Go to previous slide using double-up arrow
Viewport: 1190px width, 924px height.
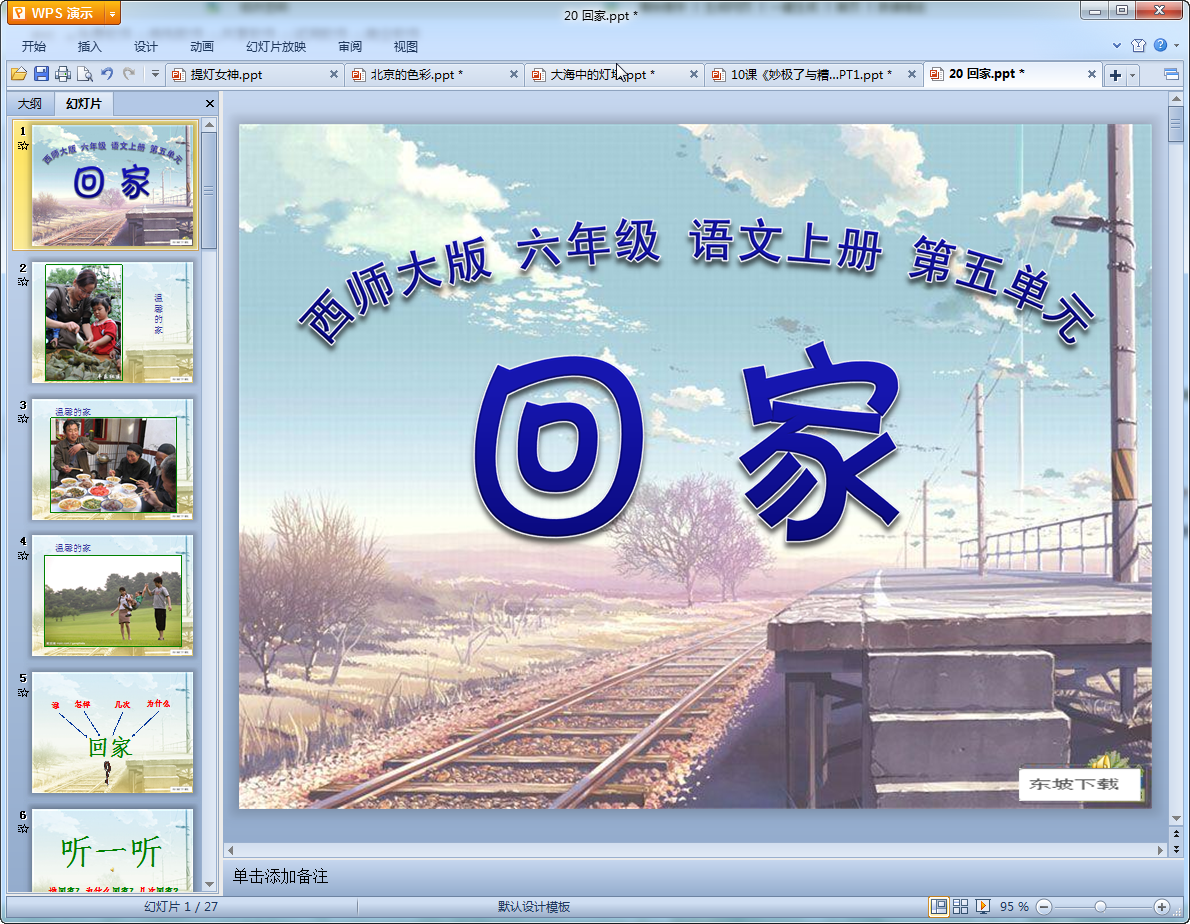coord(1176,834)
